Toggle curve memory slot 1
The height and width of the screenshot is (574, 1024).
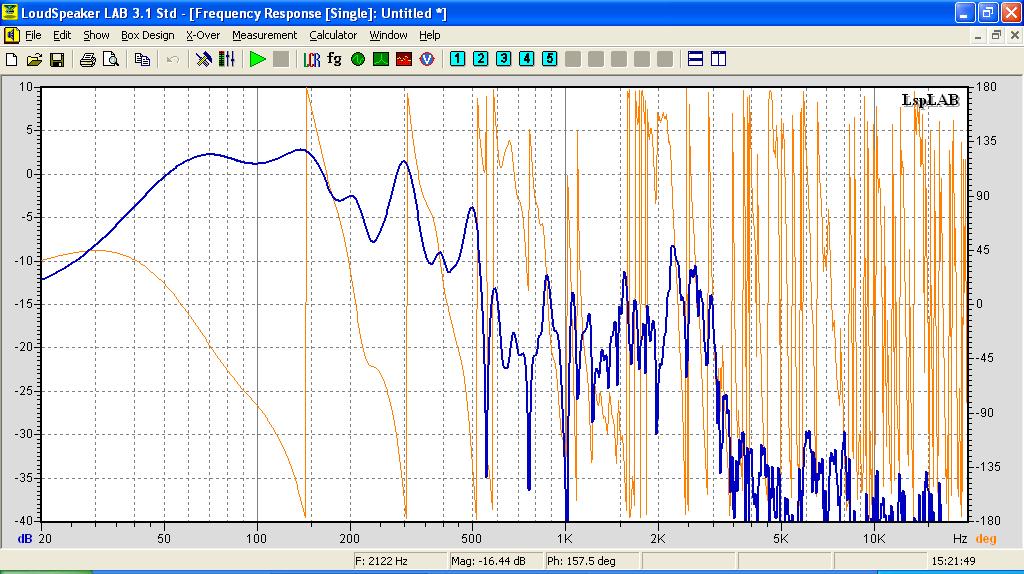458,59
